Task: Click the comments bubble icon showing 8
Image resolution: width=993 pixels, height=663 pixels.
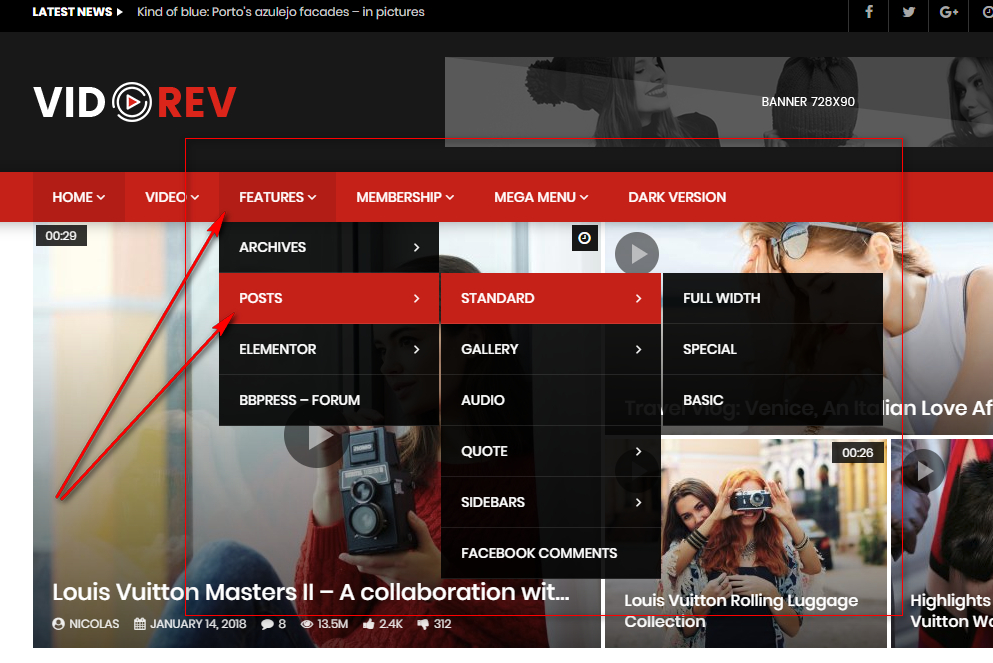Action: (x=267, y=624)
